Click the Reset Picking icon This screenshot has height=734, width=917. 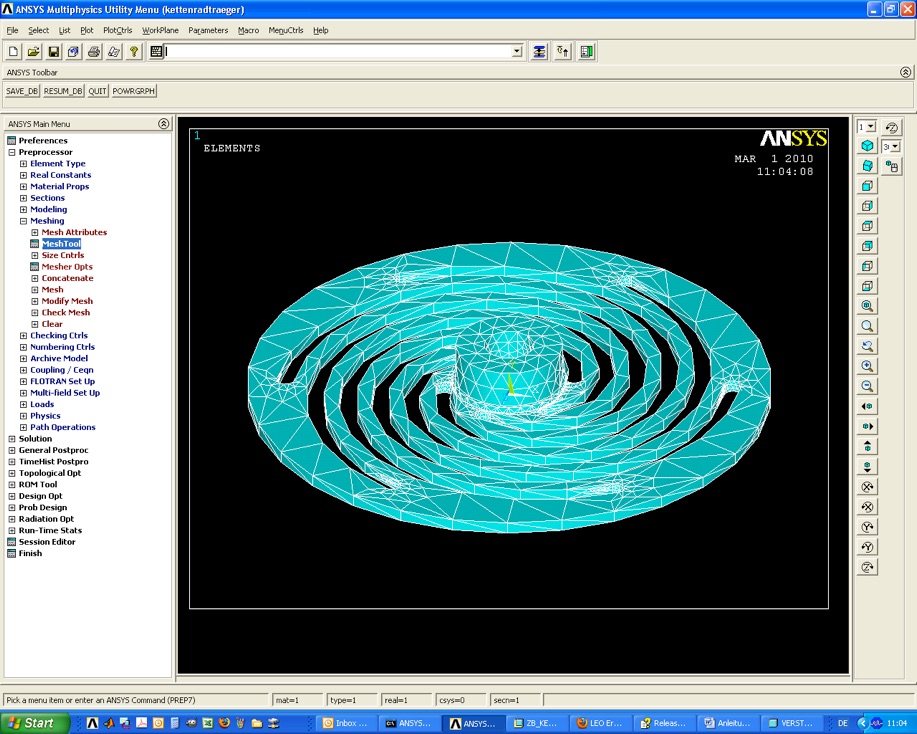tap(563, 52)
